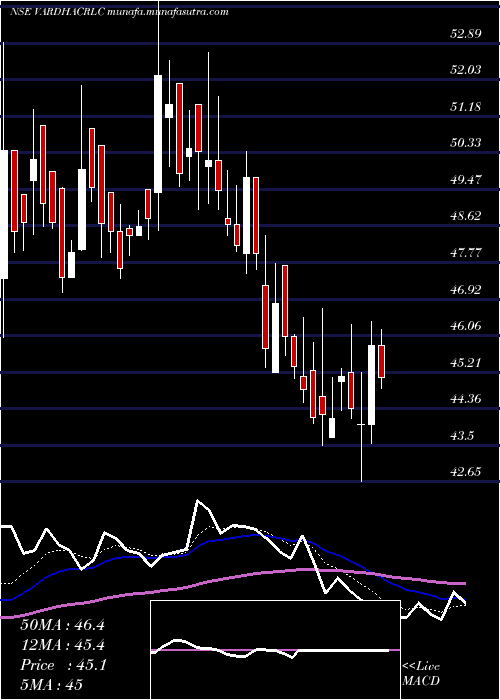Select the 12MA : 45.4 legend text
Screen dimensions: 500x700
62,645
